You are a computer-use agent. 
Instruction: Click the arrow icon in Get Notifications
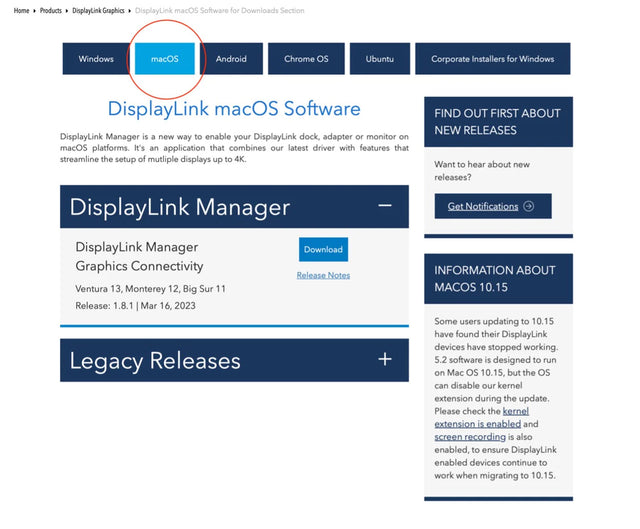(529, 206)
